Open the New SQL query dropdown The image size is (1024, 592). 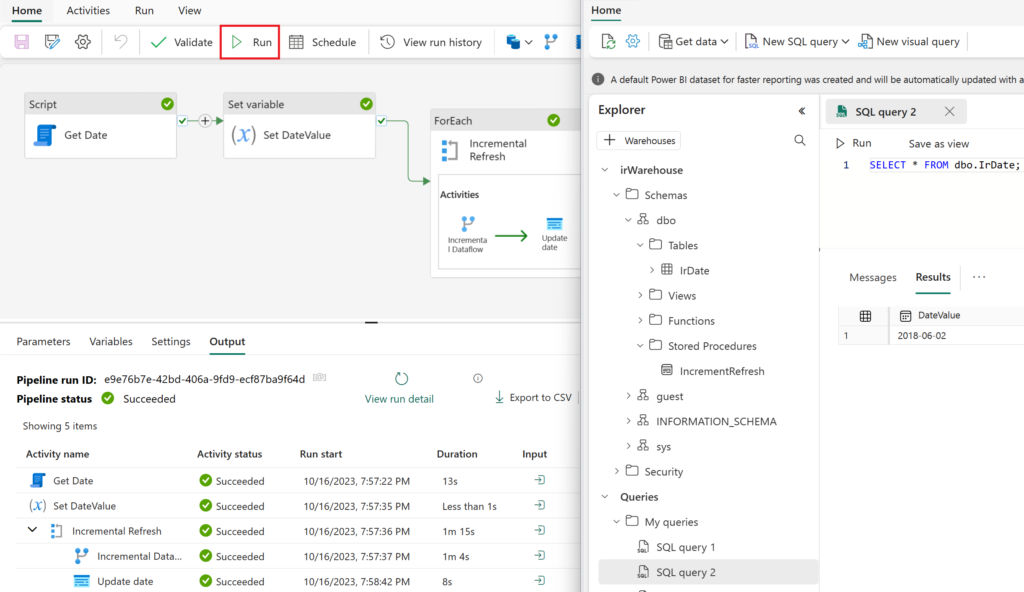click(845, 42)
